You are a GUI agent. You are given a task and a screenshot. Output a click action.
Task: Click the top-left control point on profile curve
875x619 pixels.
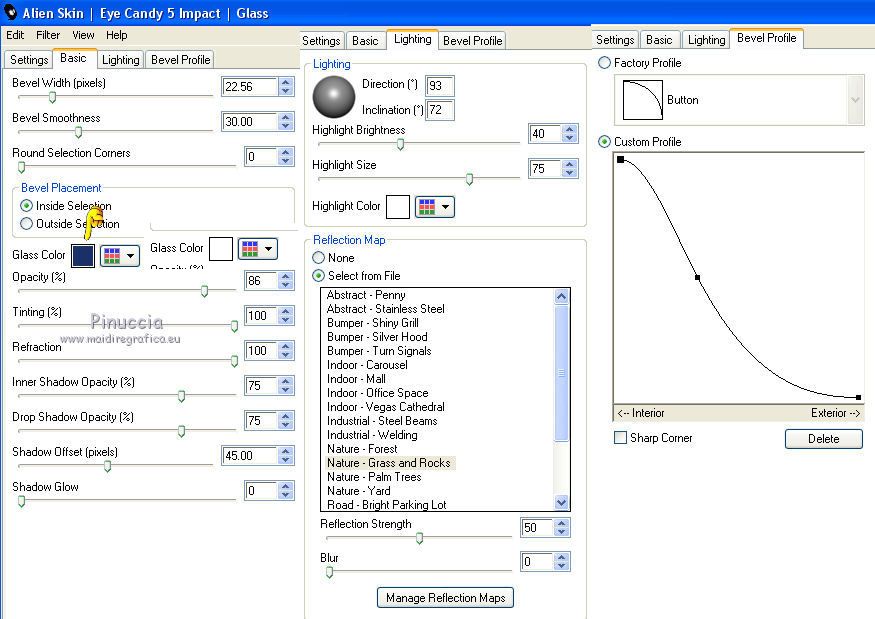click(621, 160)
